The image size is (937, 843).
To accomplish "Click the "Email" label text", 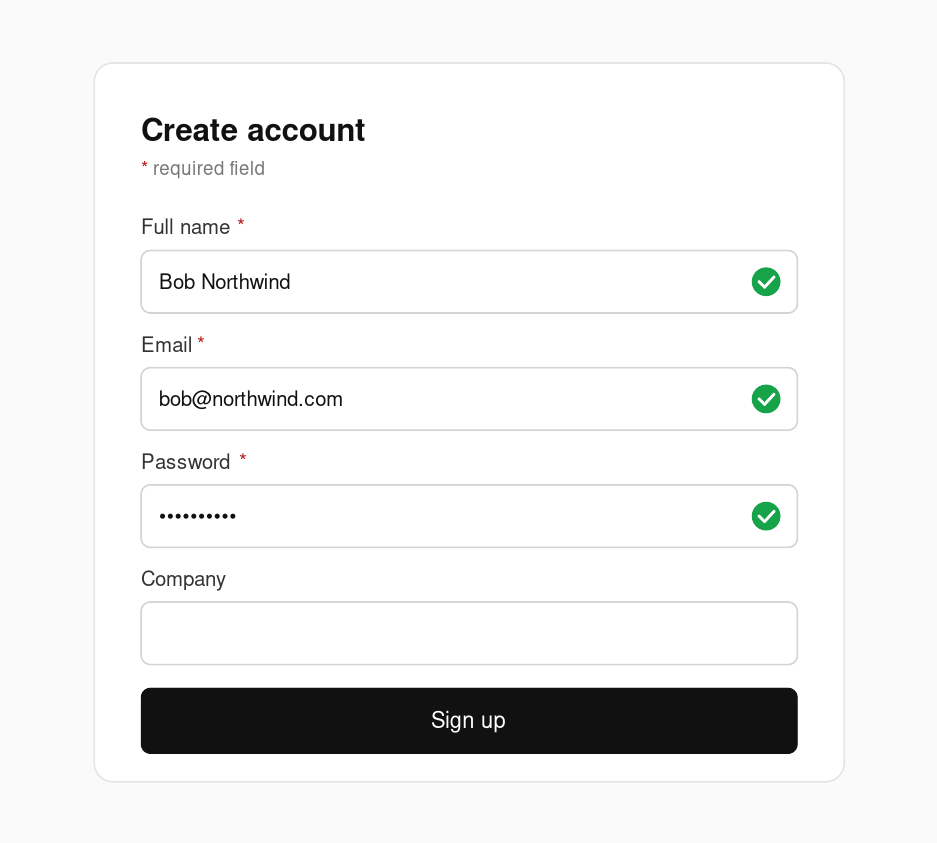I will tap(166, 345).
